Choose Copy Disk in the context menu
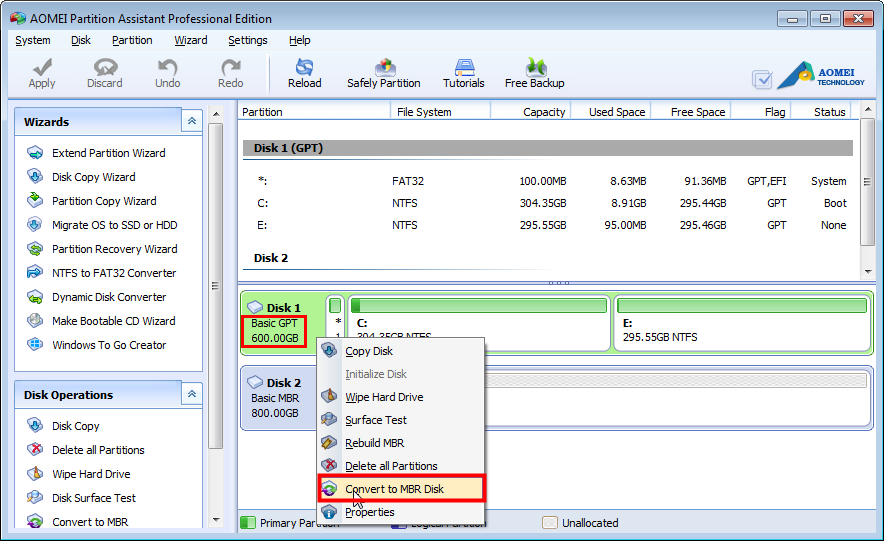Image resolution: width=884 pixels, height=541 pixels. coord(401,351)
